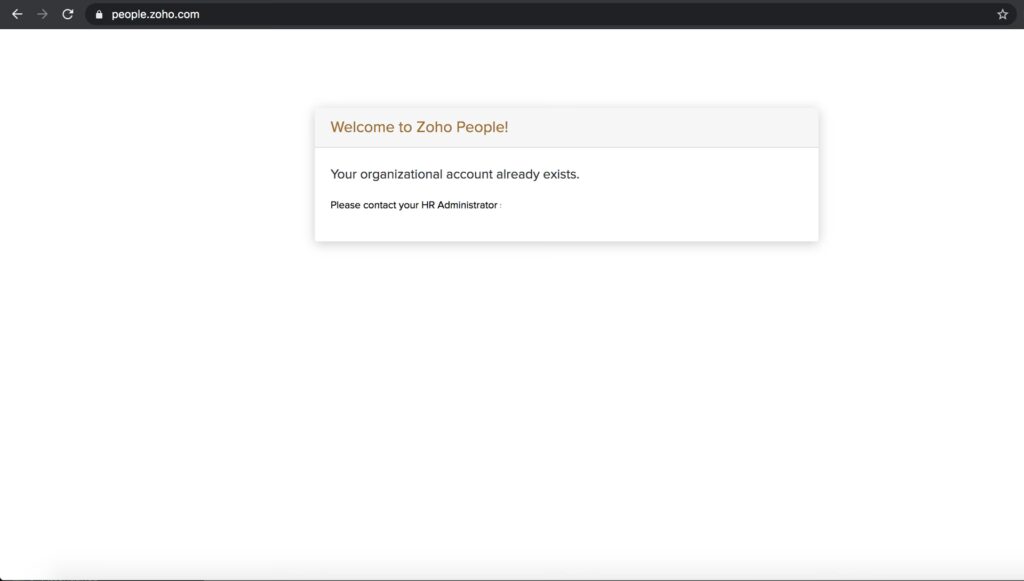Click the browser forward arrow
This screenshot has height=581, width=1024.
pyautogui.click(x=42, y=14)
